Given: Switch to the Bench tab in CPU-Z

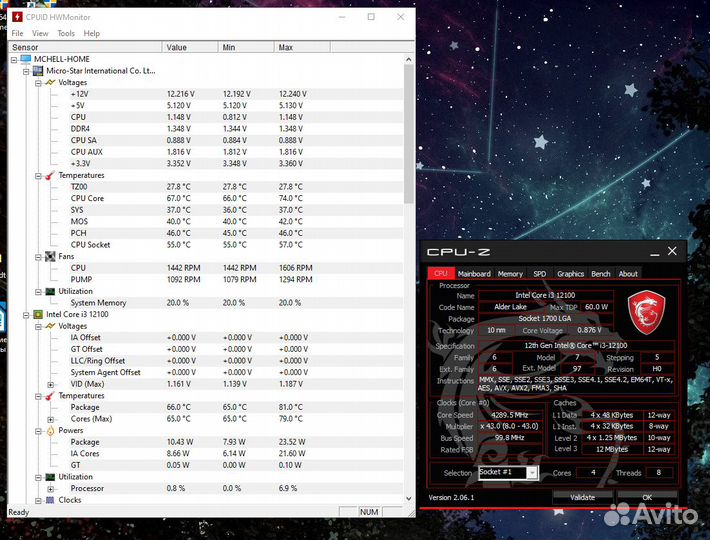Looking at the screenshot, I should 601,274.
